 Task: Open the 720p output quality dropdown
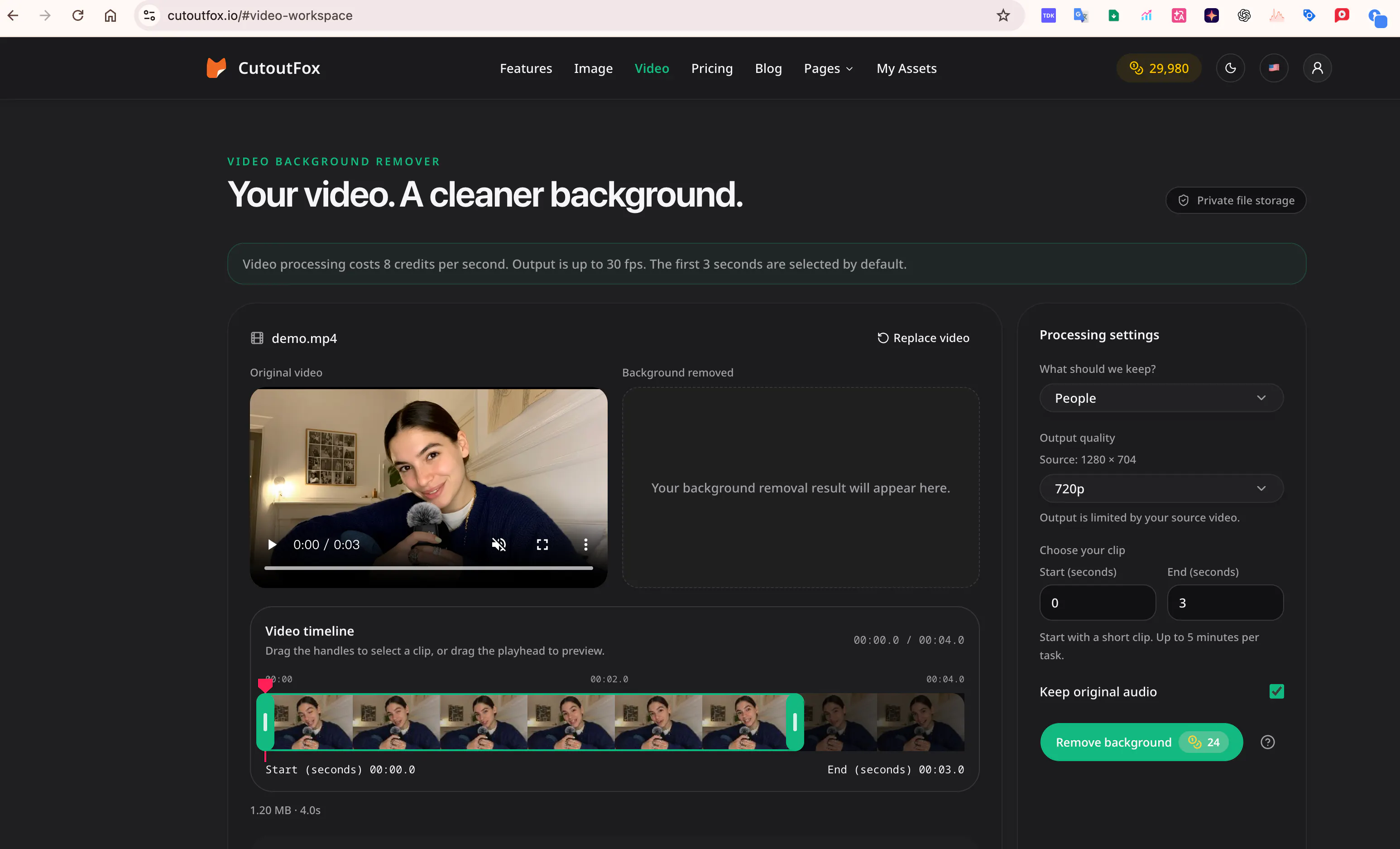tap(1161, 488)
